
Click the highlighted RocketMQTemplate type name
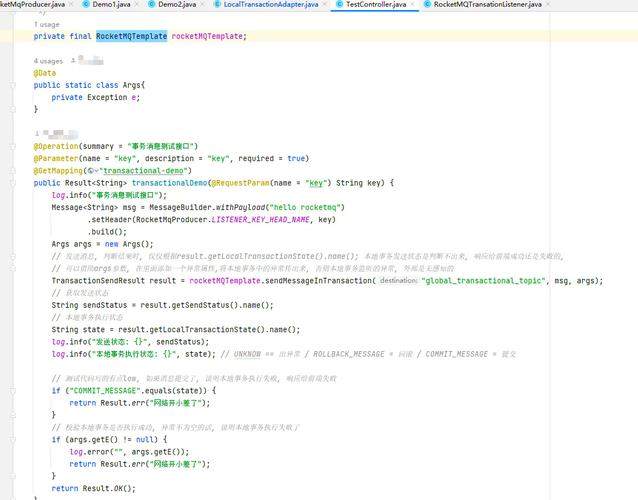(131, 36)
